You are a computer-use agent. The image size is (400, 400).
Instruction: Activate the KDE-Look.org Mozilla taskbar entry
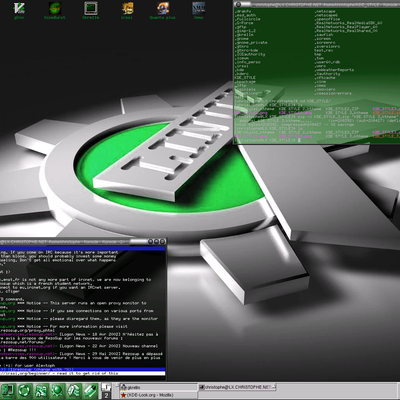(x=159, y=395)
